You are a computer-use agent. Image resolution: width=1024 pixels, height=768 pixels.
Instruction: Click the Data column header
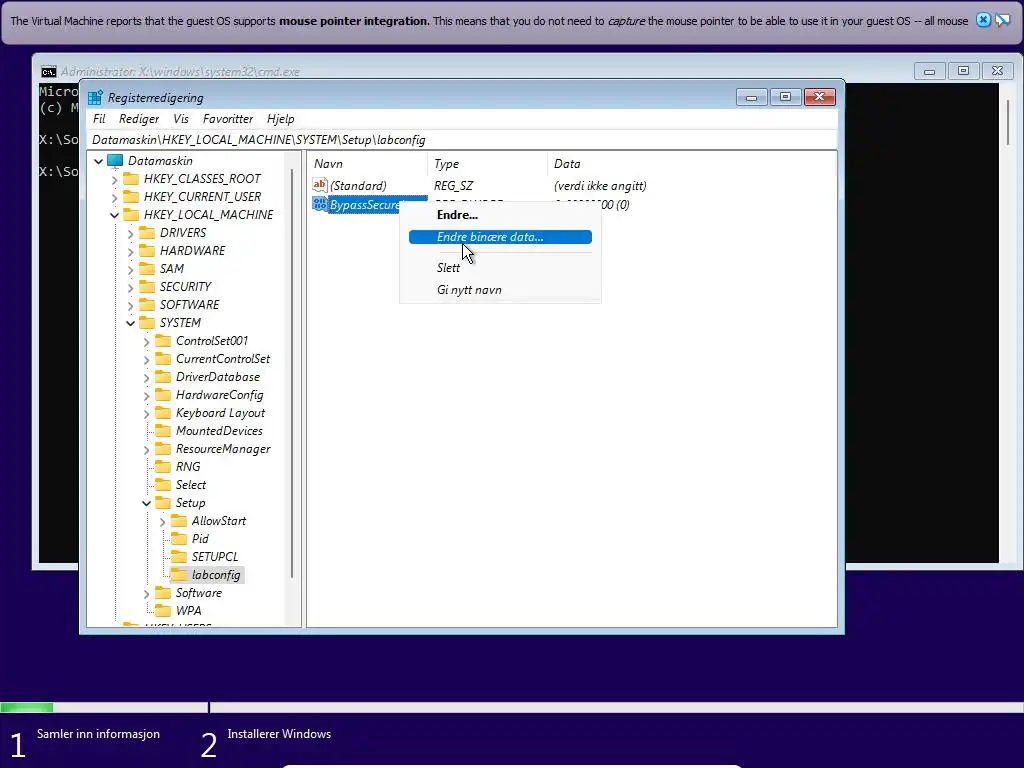[x=691, y=164]
